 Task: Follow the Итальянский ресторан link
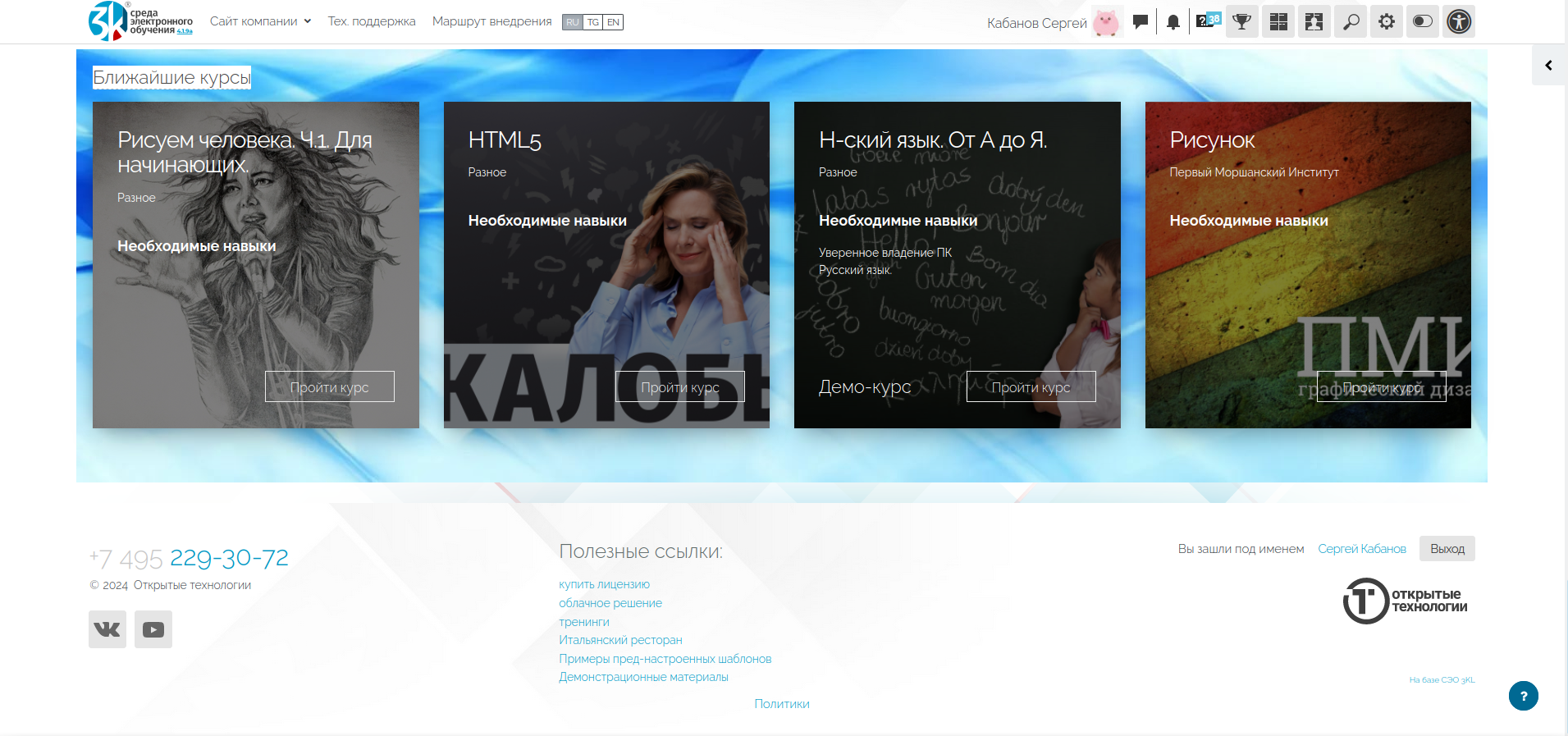coord(620,640)
